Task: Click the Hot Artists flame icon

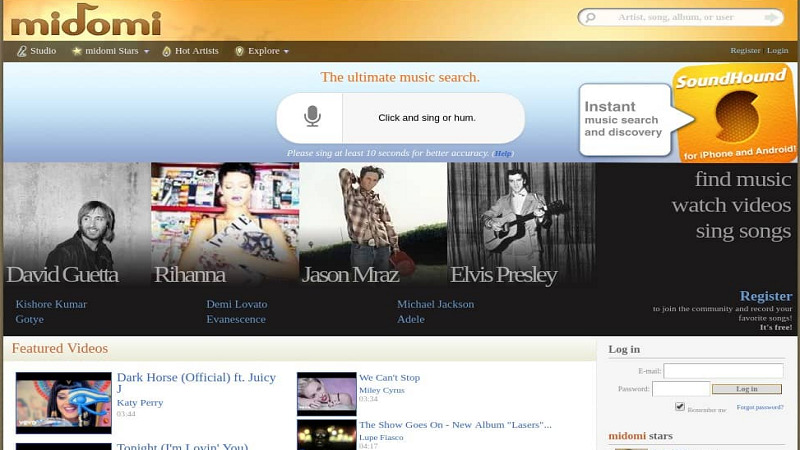Action: pyautogui.click(x=167, y=51)
